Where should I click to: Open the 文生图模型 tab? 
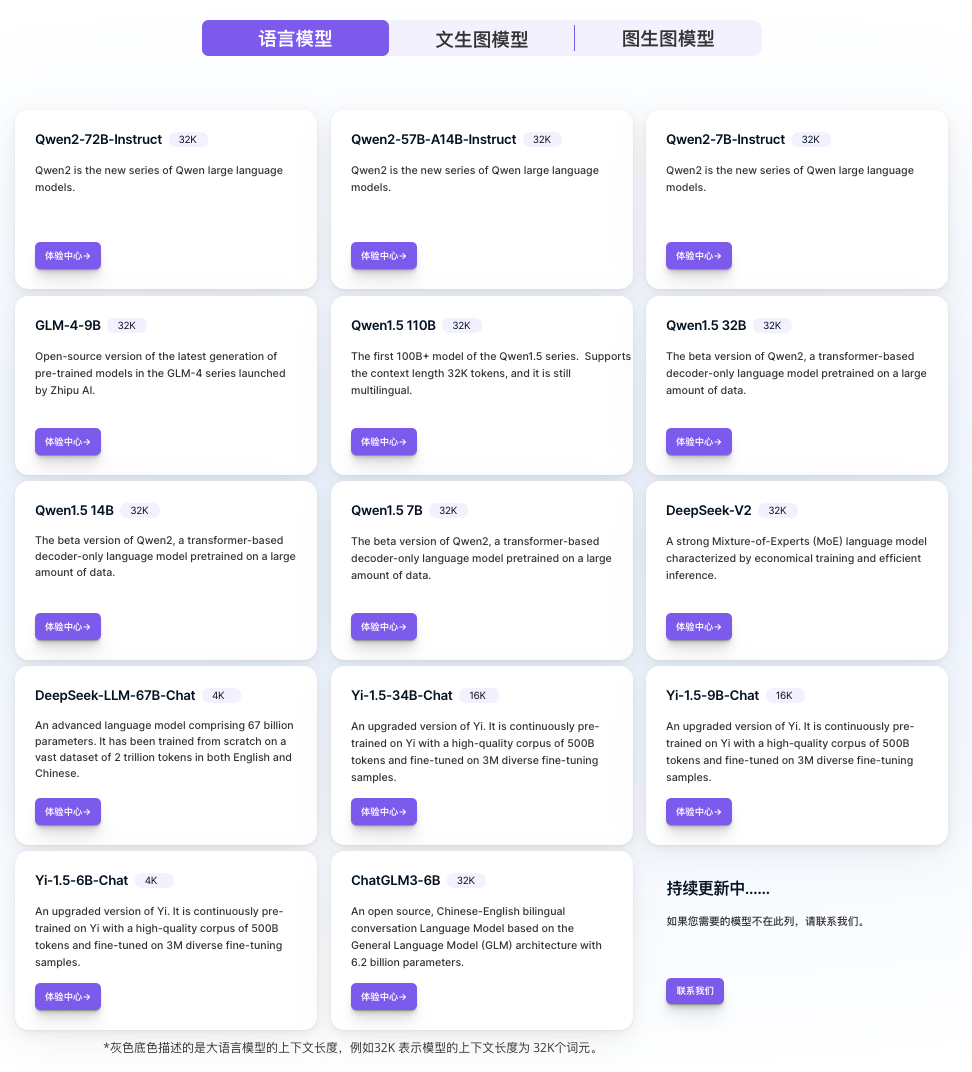tap(481, 39)
